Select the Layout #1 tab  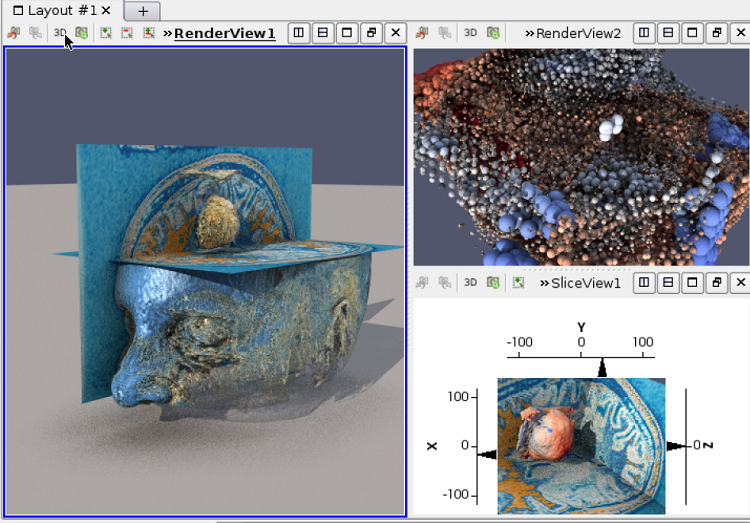[61, 10]
